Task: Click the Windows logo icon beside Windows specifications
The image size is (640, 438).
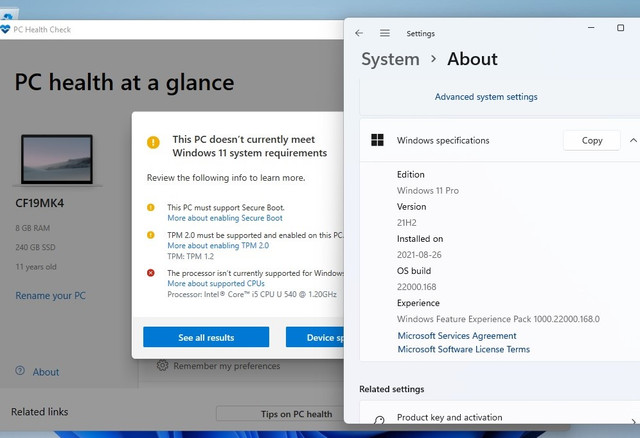Action: click(377, 140)
